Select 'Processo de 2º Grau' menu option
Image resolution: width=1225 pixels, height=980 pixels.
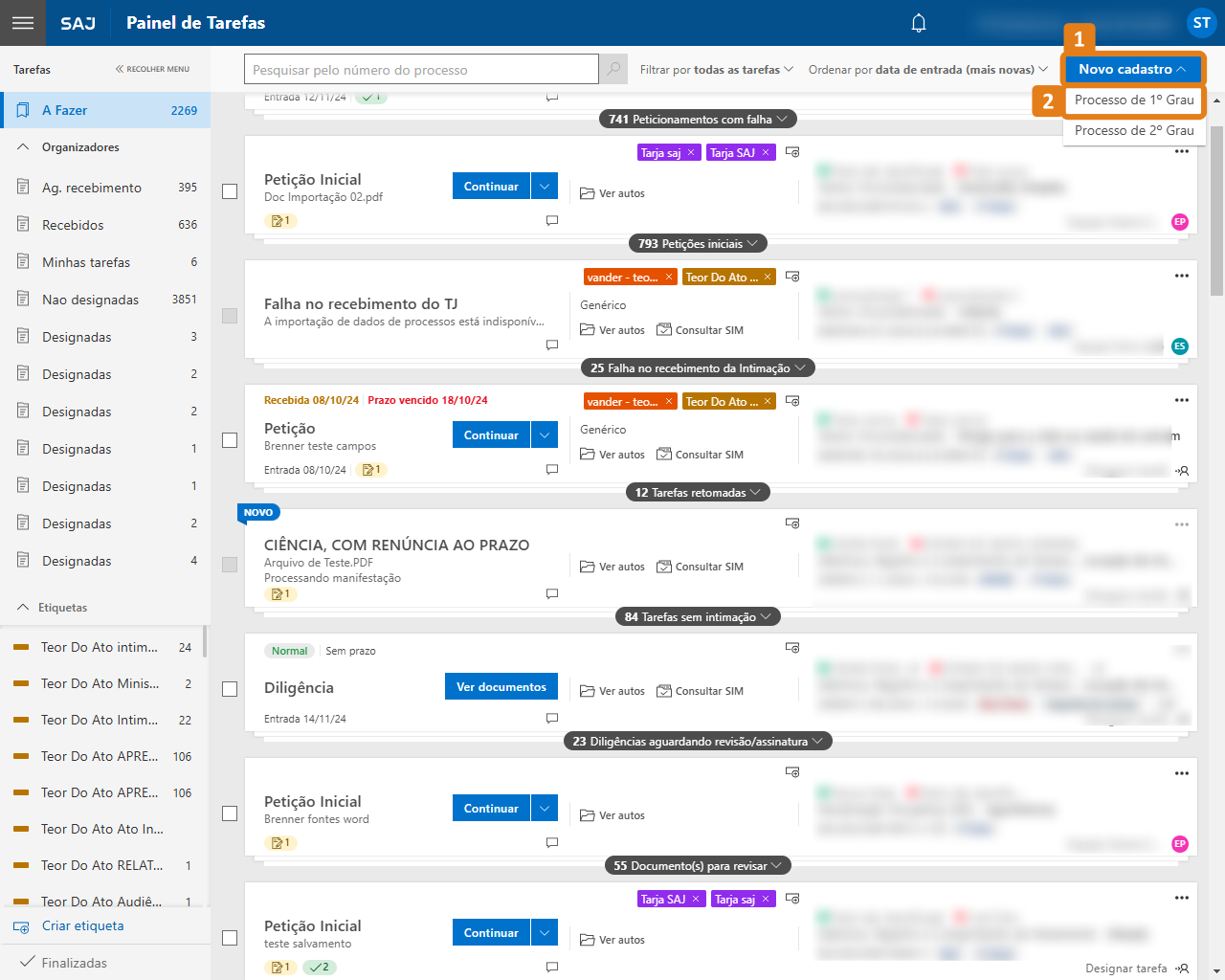pyautogui.click(x=1134, y=131)
